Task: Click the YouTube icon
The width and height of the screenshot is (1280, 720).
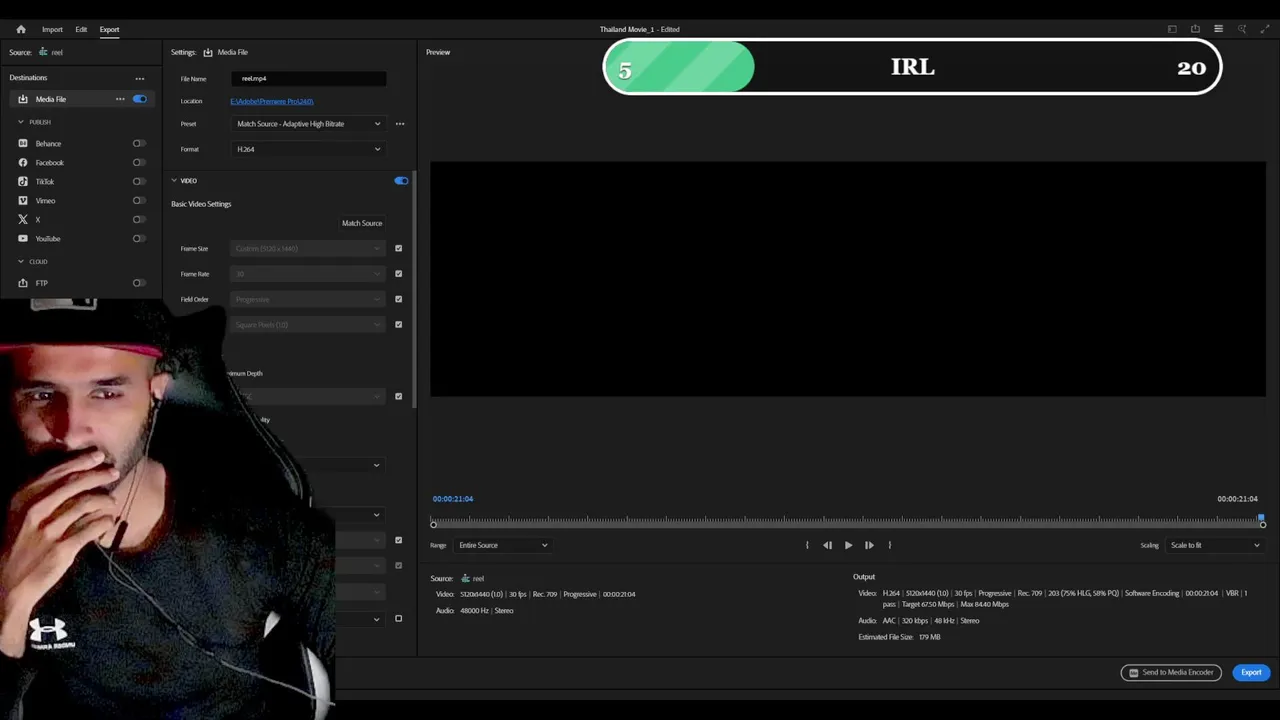Action: click(x=23, y=238)
